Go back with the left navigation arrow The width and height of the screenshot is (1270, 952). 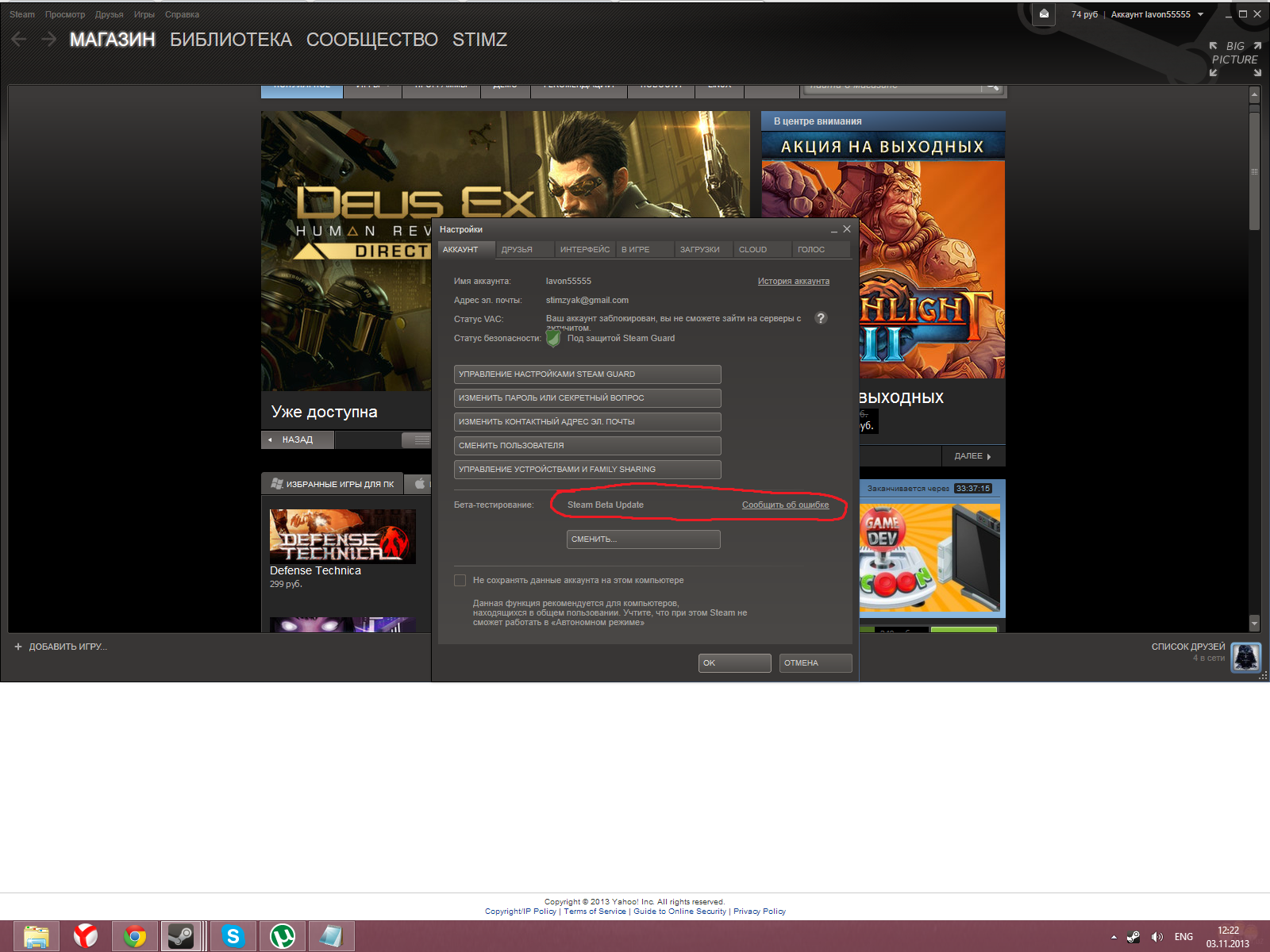[20, 39]
